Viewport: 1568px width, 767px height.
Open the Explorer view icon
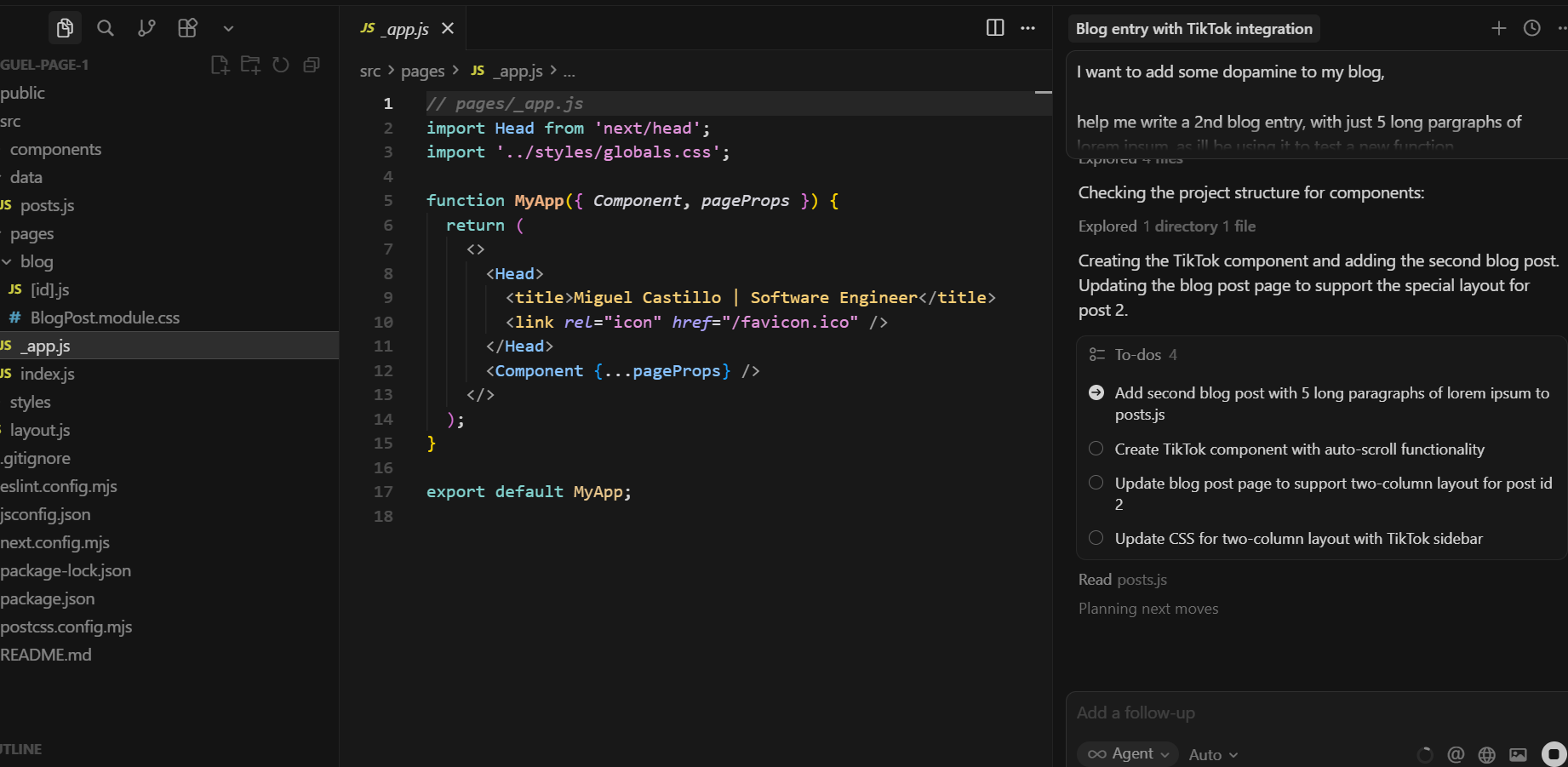pyautogui.click(x=65, y=28)
